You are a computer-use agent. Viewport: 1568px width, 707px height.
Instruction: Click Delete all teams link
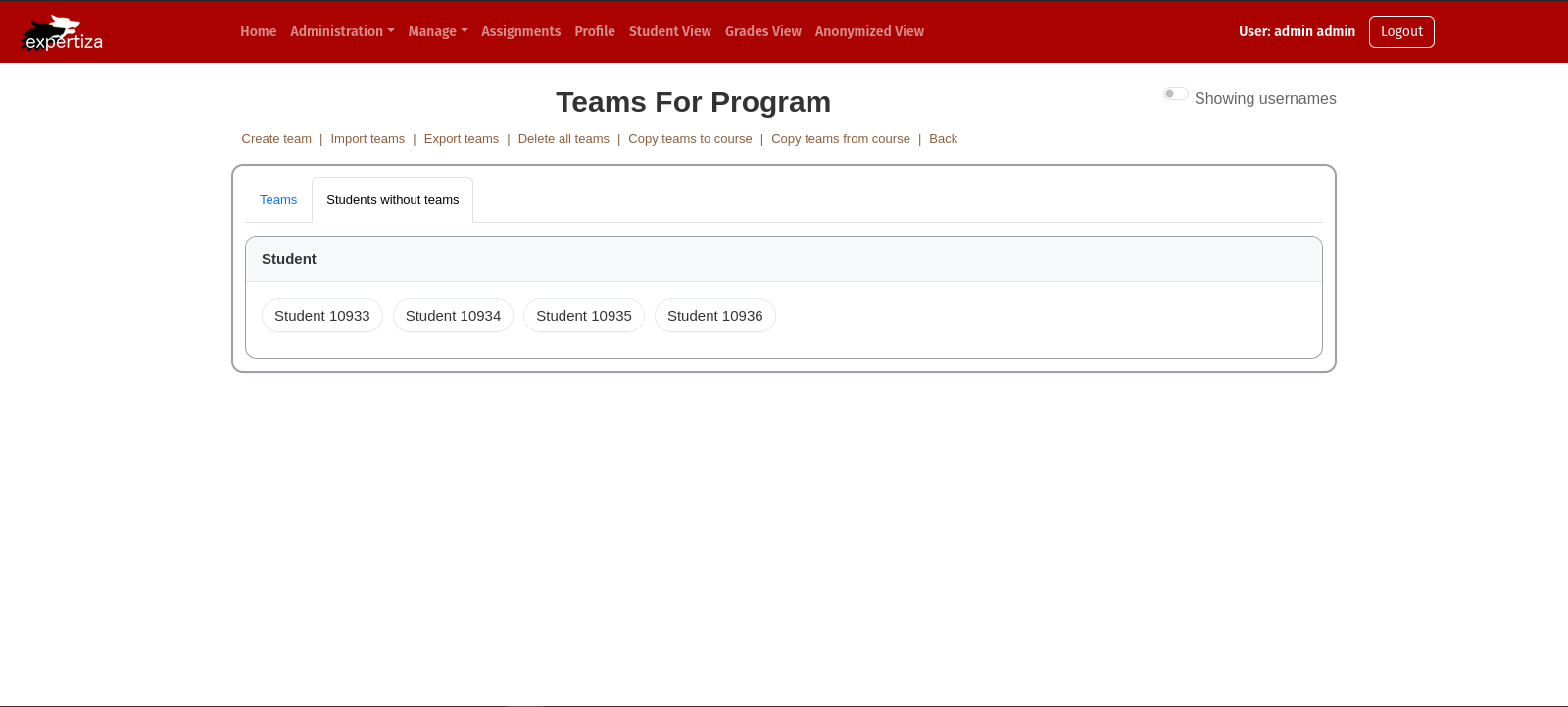point(563,139)
